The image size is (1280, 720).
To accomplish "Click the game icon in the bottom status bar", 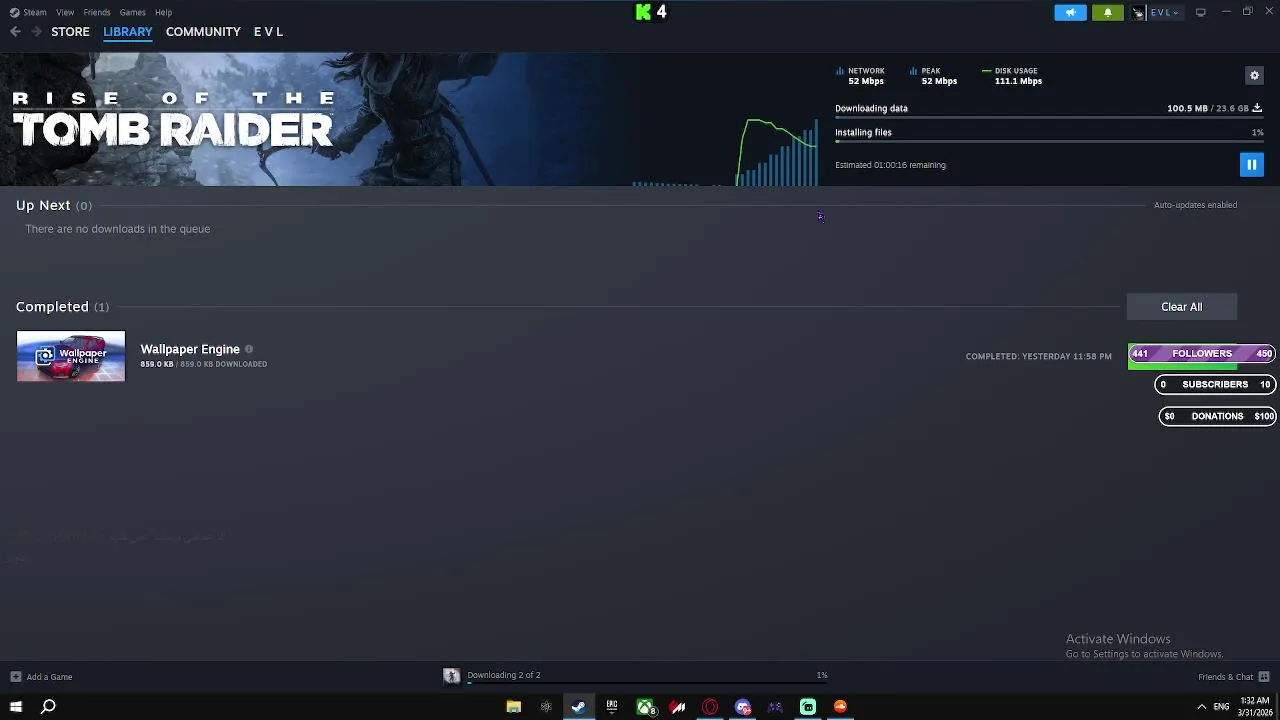I will (x=451, y=676).
